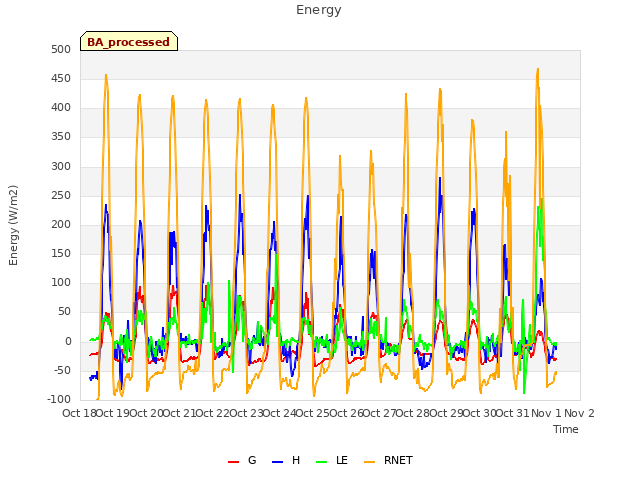This screenshot has height=480, width=640.
Task: Click the 350 y-axis tick label
Action: pyautogui.click(x=61, y=137)
